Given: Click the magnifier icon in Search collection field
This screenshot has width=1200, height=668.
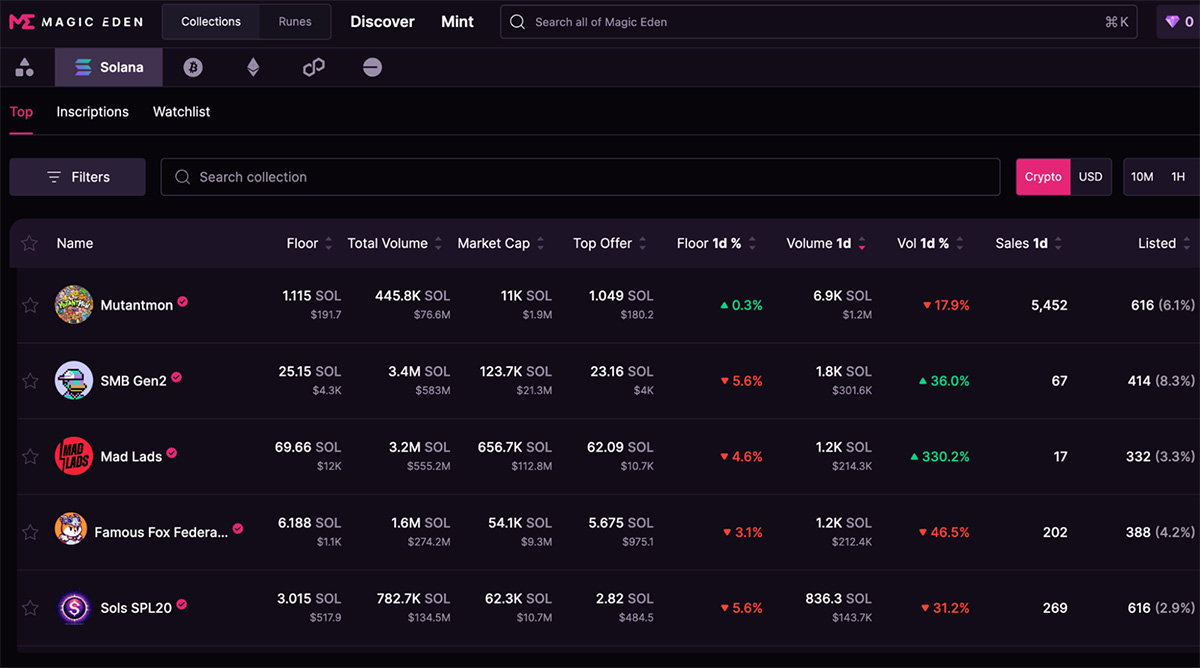Looking at the screenshot, I should point(182,177).
